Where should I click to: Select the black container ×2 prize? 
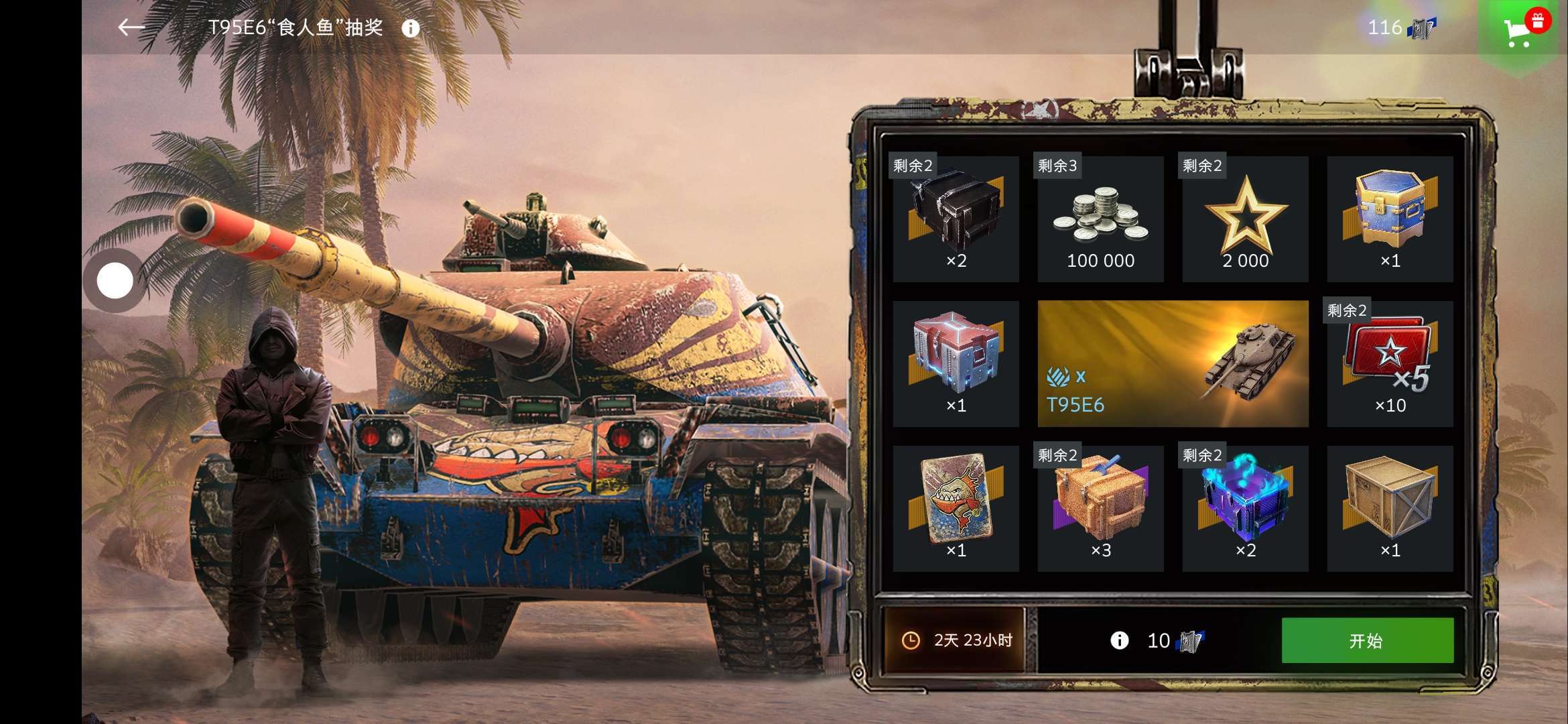coord(956,219)
